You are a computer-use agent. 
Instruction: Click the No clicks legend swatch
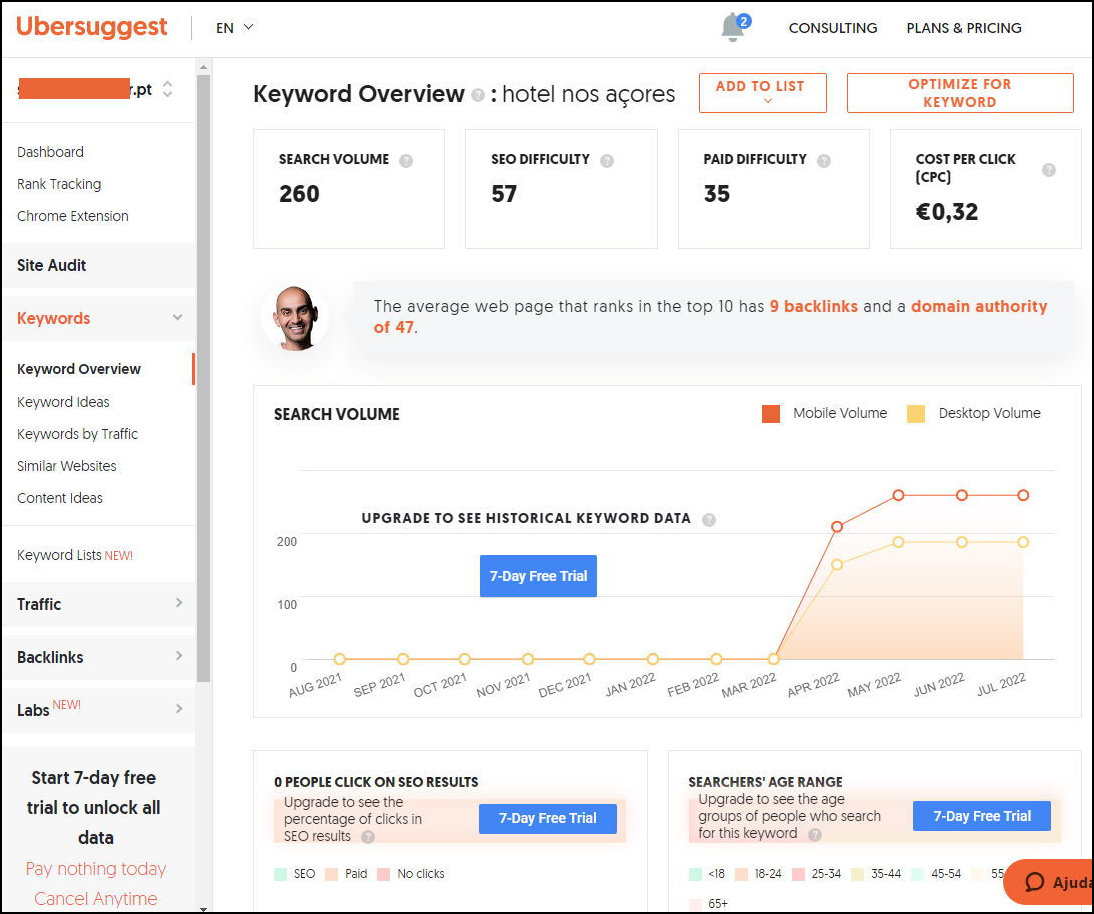pos(384,874)
